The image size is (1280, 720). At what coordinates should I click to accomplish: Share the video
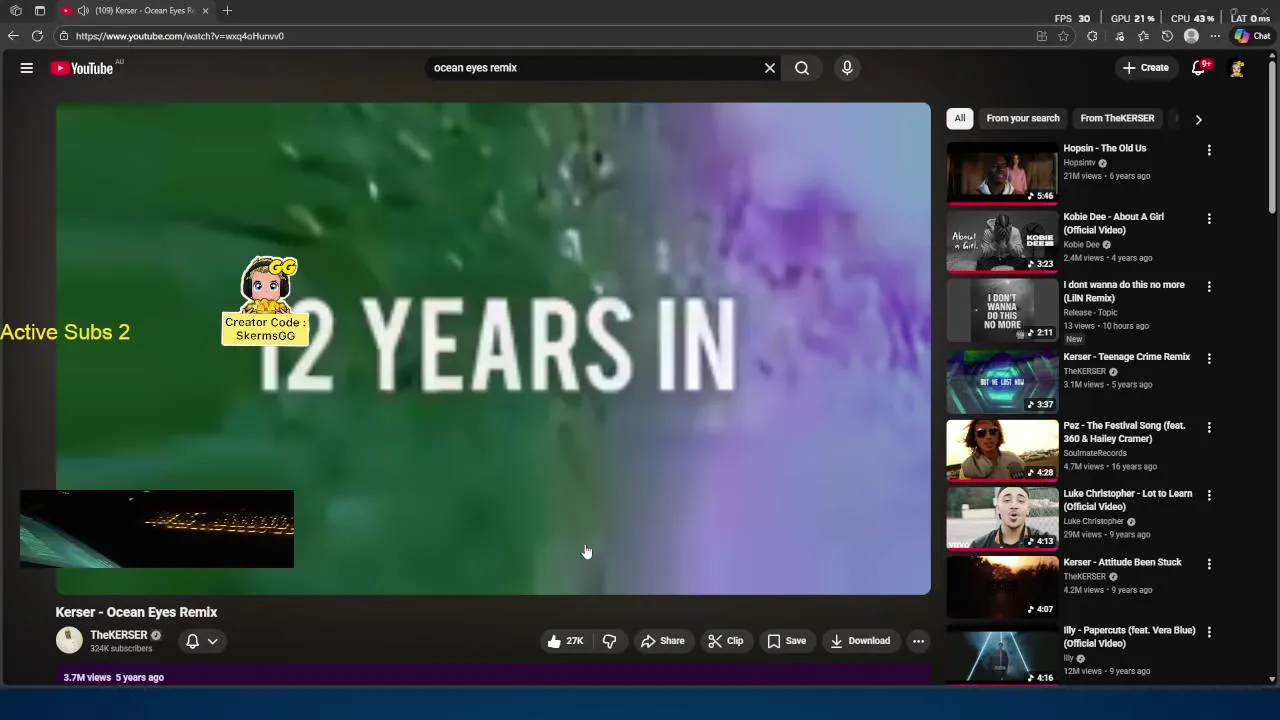663,641
